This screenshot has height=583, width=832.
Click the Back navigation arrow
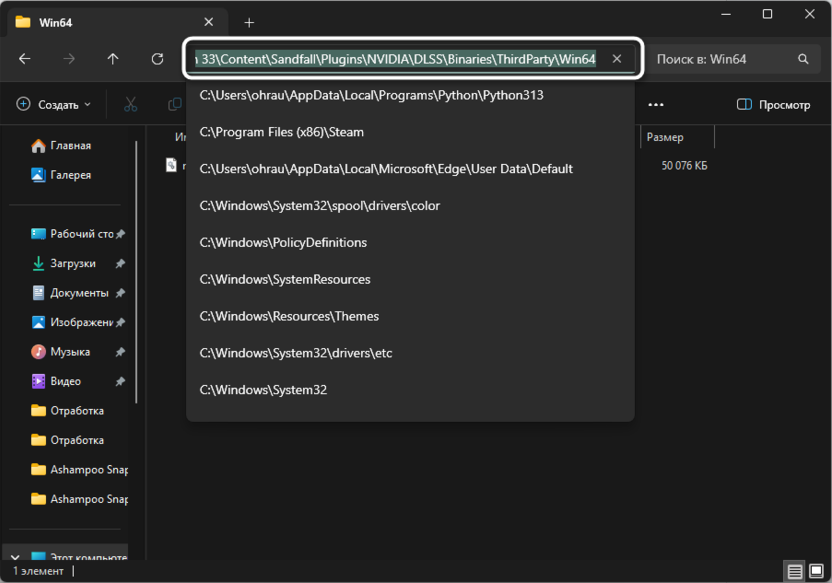point(25,59)
